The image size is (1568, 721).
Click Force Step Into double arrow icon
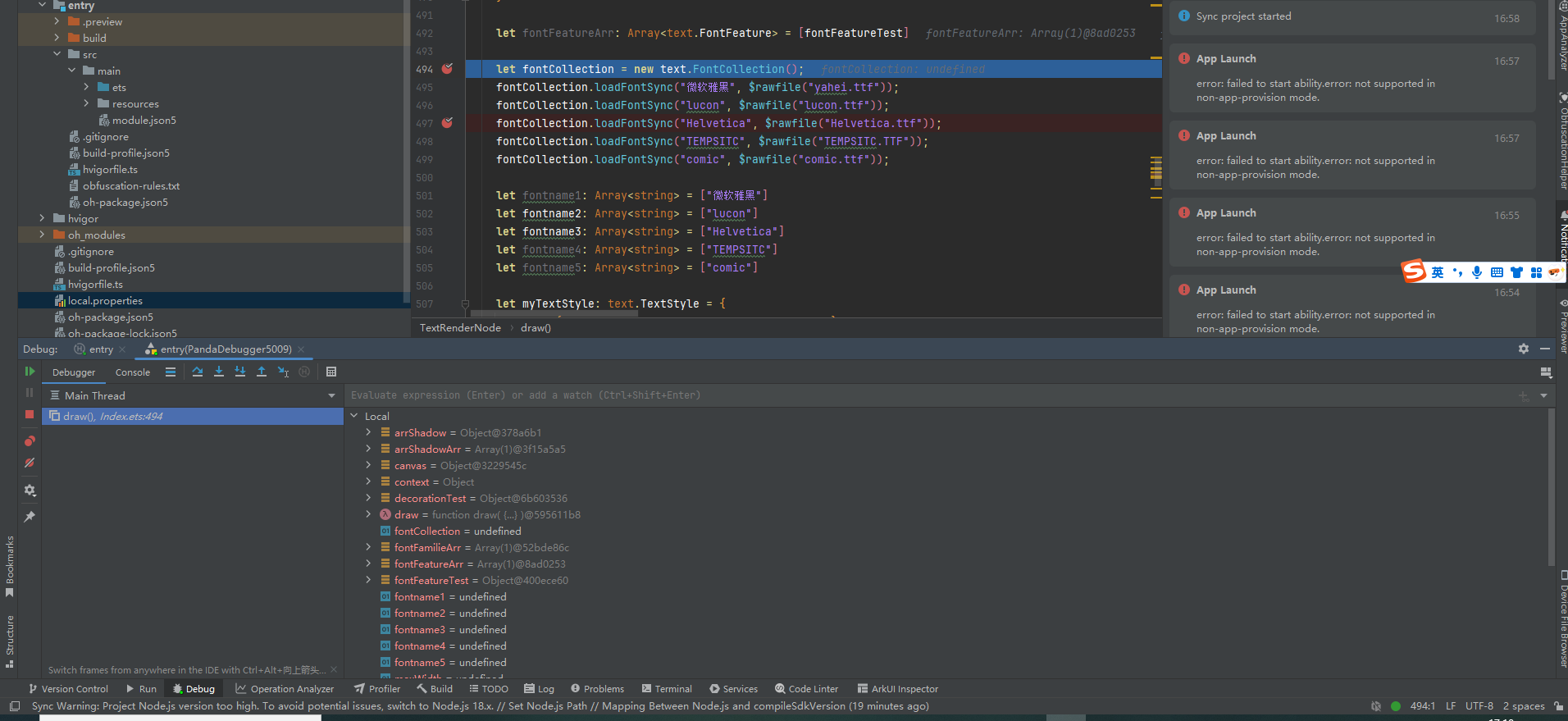point(240,372)
